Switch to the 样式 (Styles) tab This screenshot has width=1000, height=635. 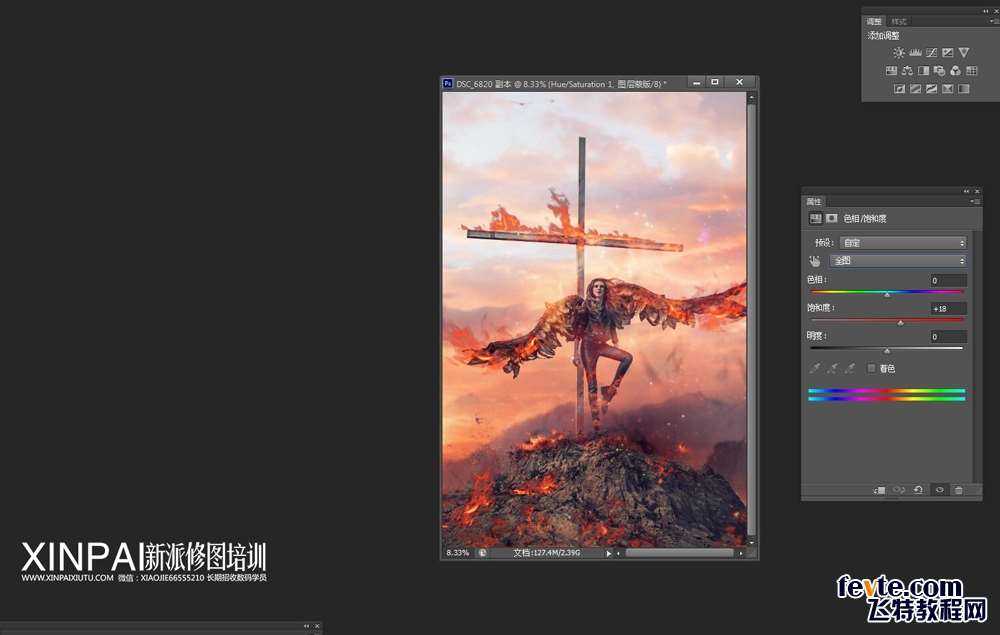click(x=899, y=22)
